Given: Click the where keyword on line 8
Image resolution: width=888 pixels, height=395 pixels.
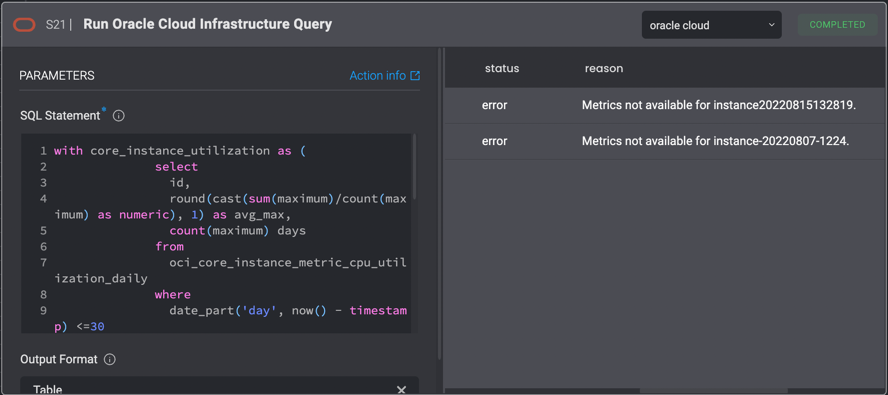Looking at the screenshot, I should (173, 295).
